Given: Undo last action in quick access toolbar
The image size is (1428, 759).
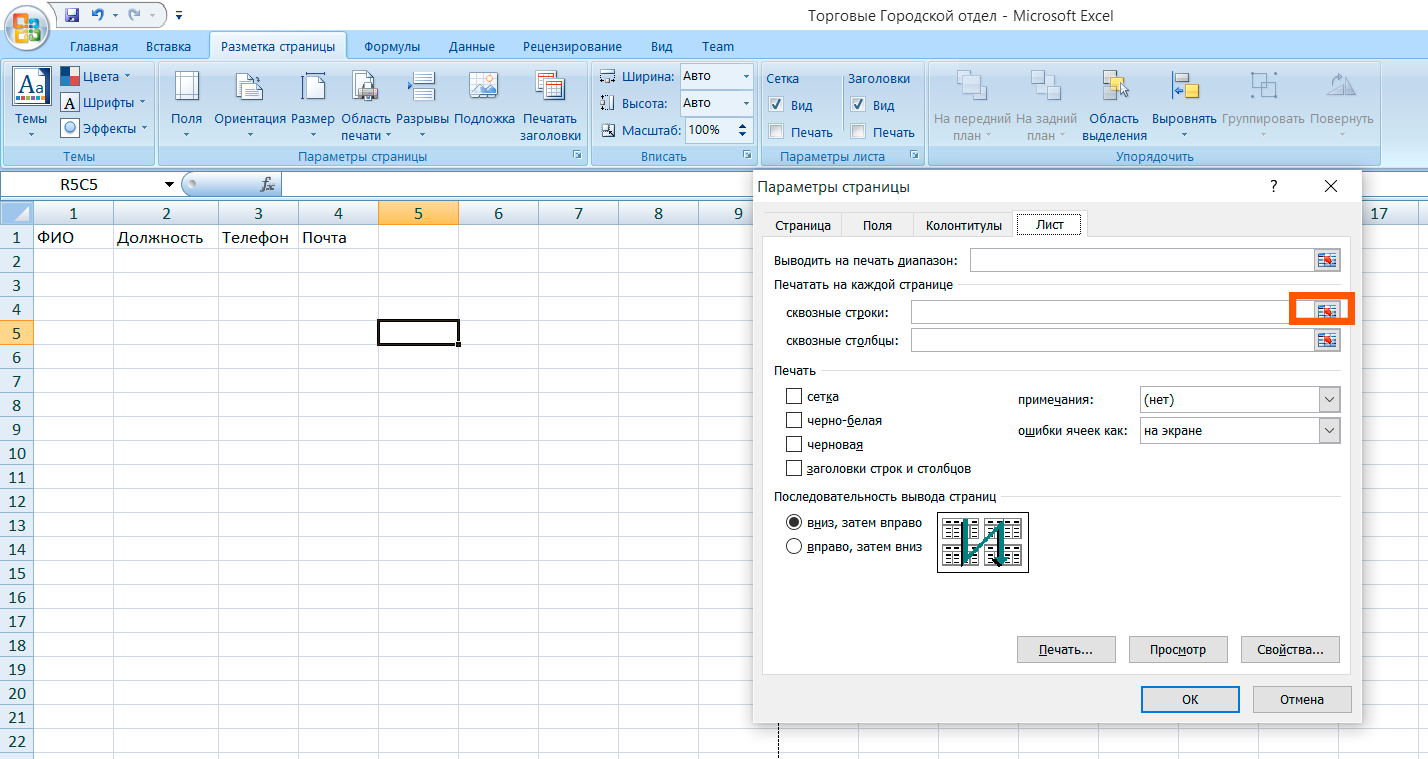Looking at the screenshot, I should pyautogui.click(x=98, y=15).
